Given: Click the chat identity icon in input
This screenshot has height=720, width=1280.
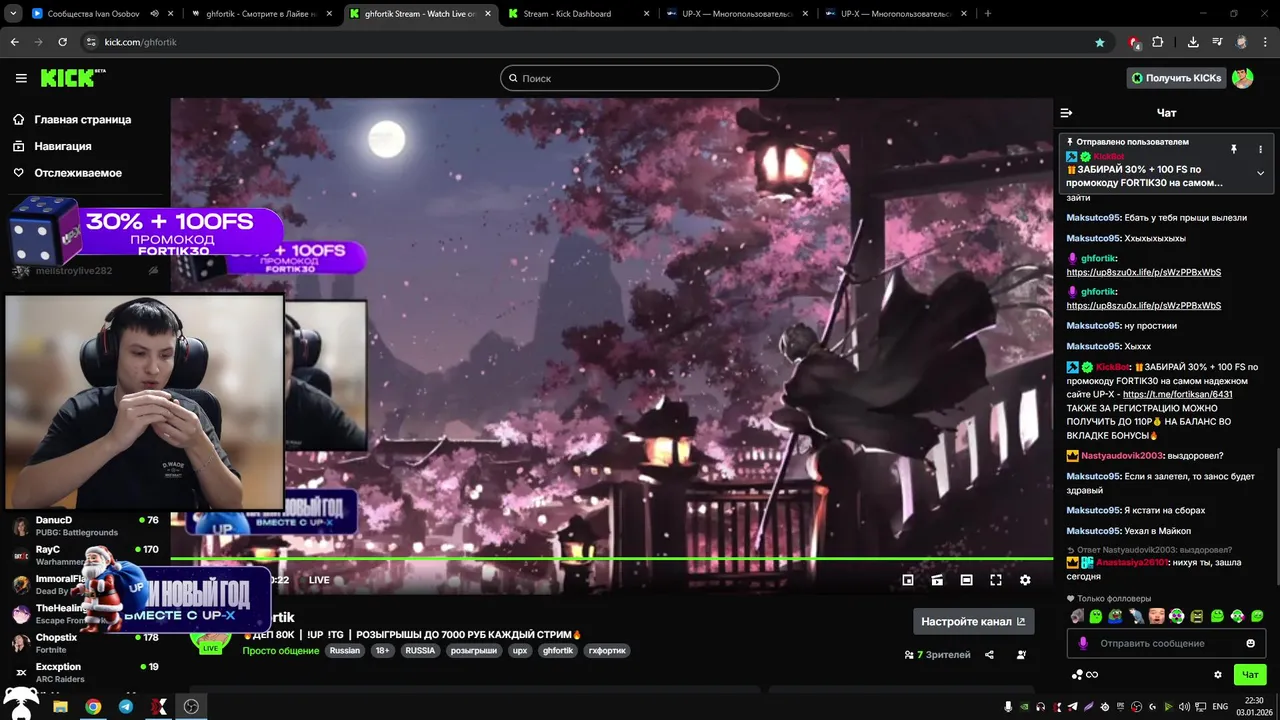Looking at the screenshot, I should [1082, 643].
